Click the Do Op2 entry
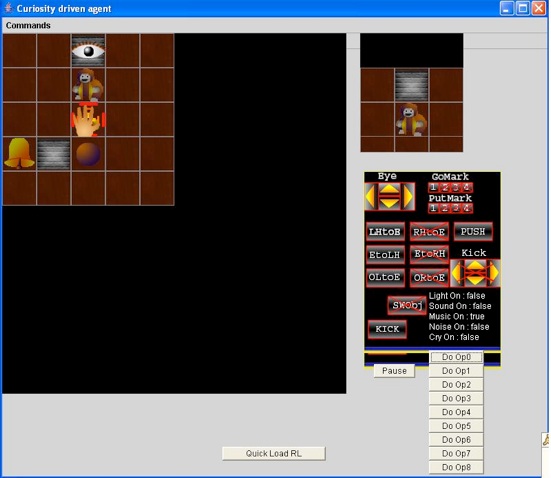 [x=456, y=385]
